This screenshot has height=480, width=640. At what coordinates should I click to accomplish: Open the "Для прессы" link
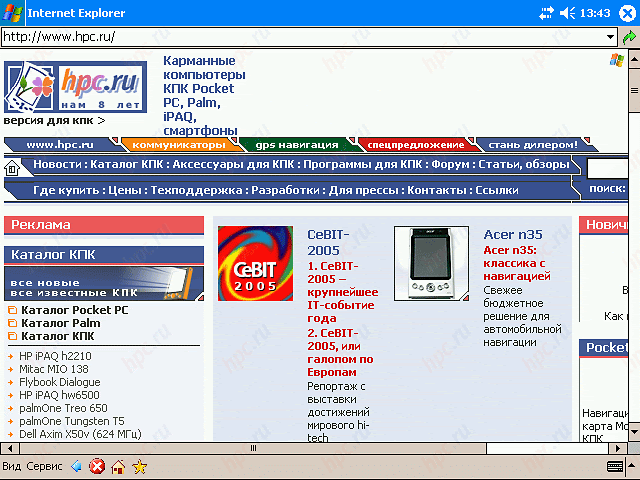coord(363,190)
